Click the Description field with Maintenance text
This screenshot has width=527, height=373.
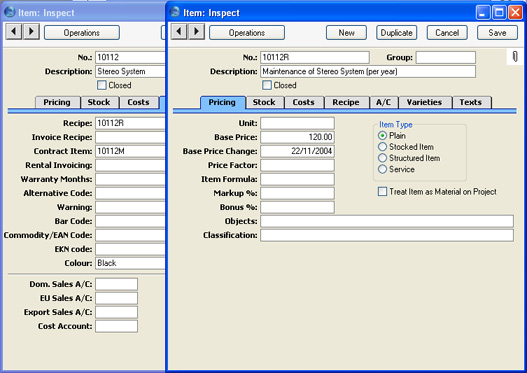368,71
